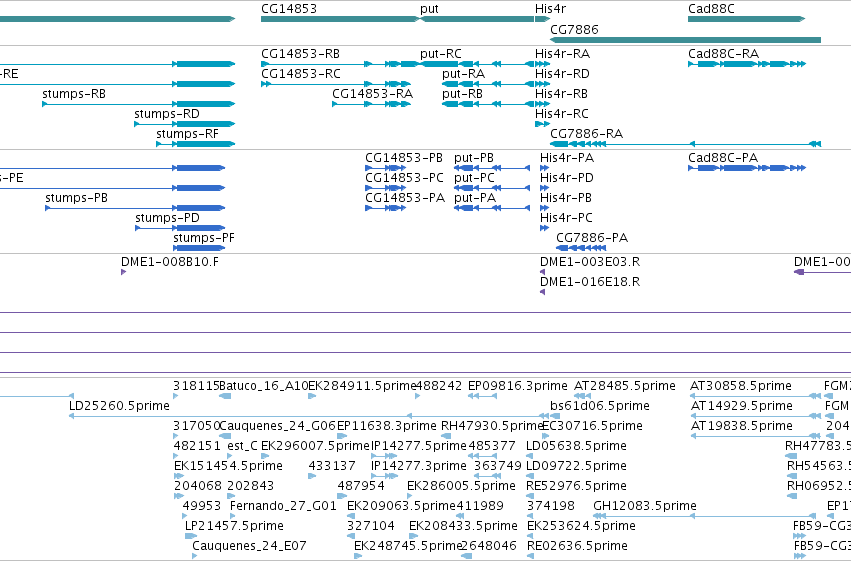Select the CG14853-RC transcript label
The height and width of the screenshot is (561, 851).
point(301,74)
